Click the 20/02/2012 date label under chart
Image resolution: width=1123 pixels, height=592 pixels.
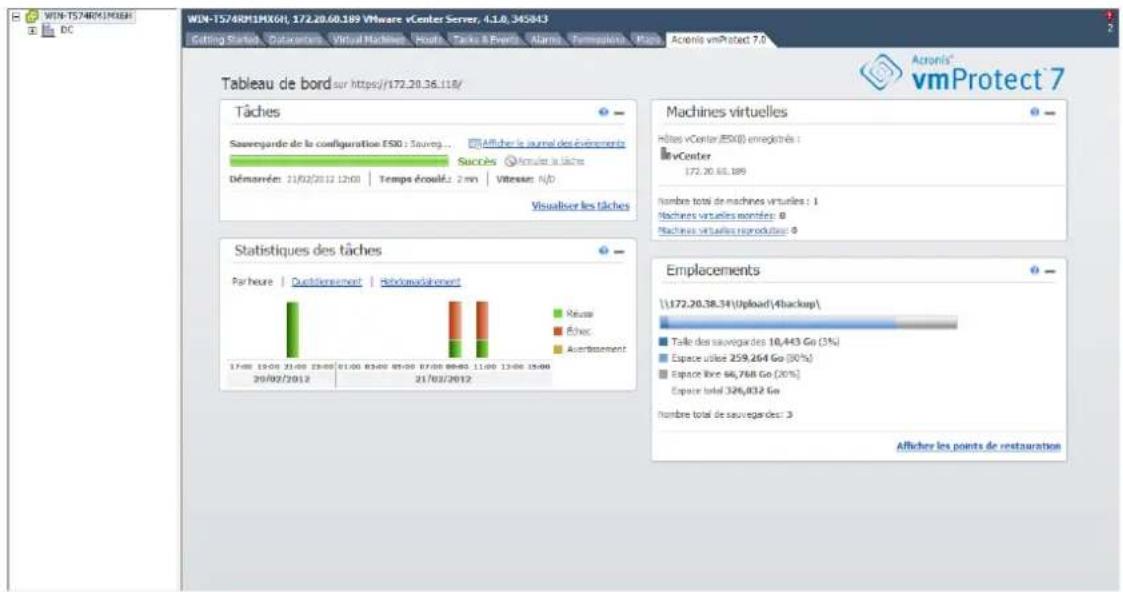281,379
